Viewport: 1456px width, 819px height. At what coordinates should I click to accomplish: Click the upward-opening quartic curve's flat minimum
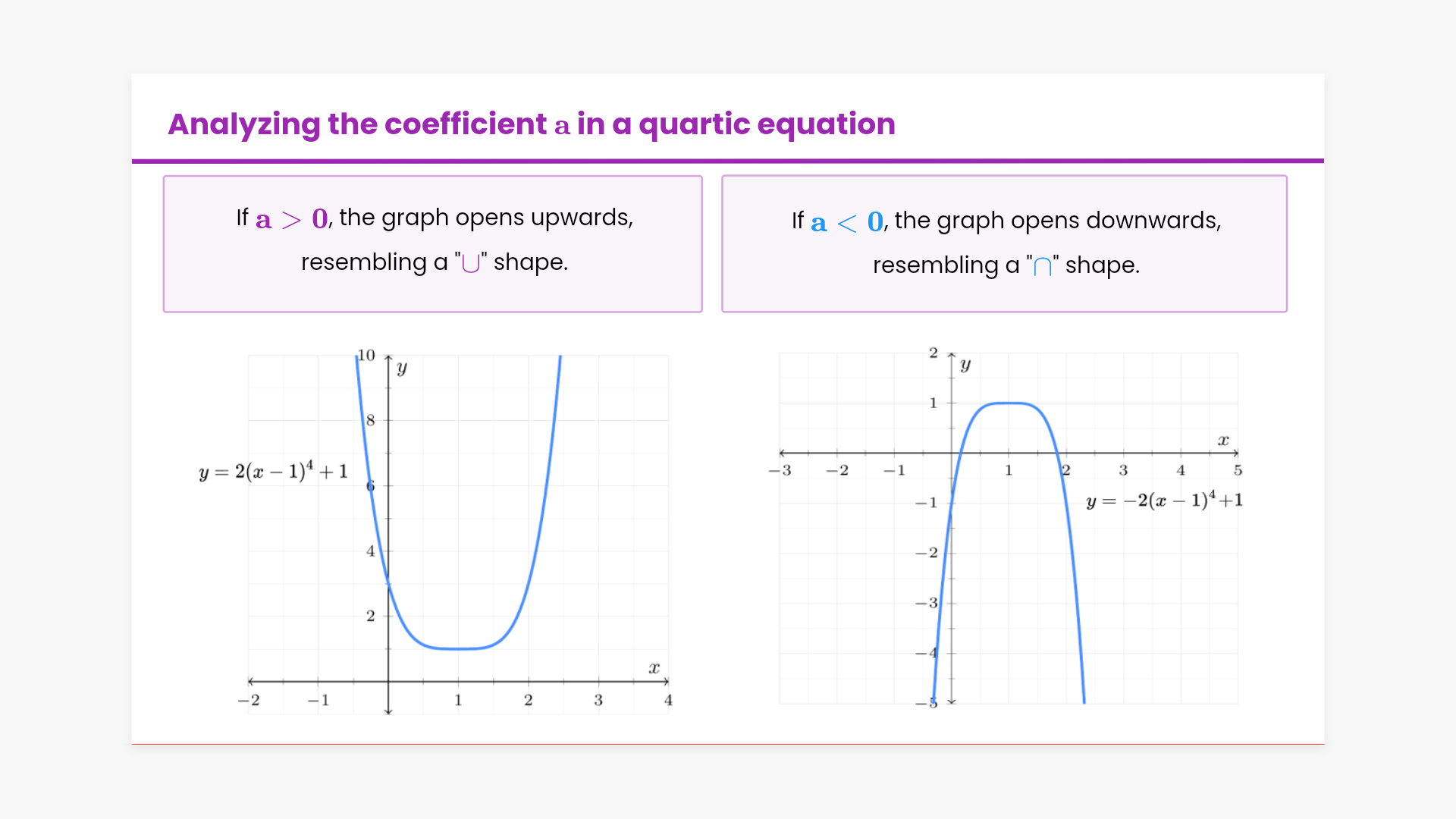coord(458,648)
